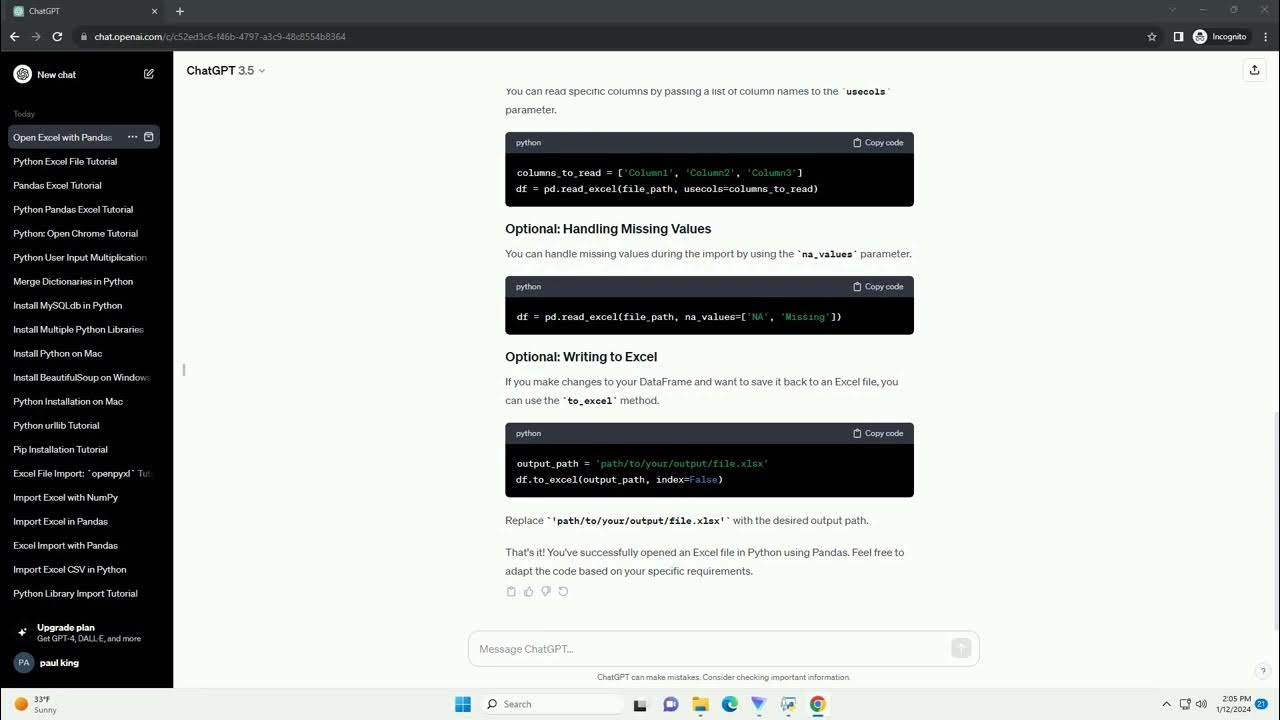Switch to the ChatGPT browser tab
This screenshot has width=1280, height=720.
coord(85,11)
